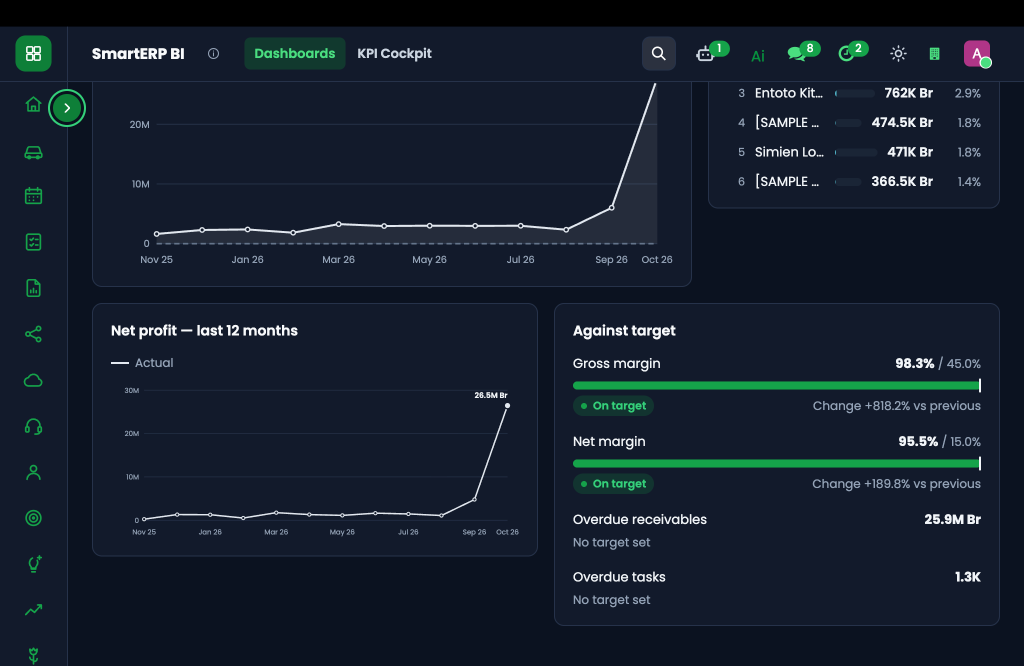
Task: Click the SmartERP BI title
Action: pos(138,54)
